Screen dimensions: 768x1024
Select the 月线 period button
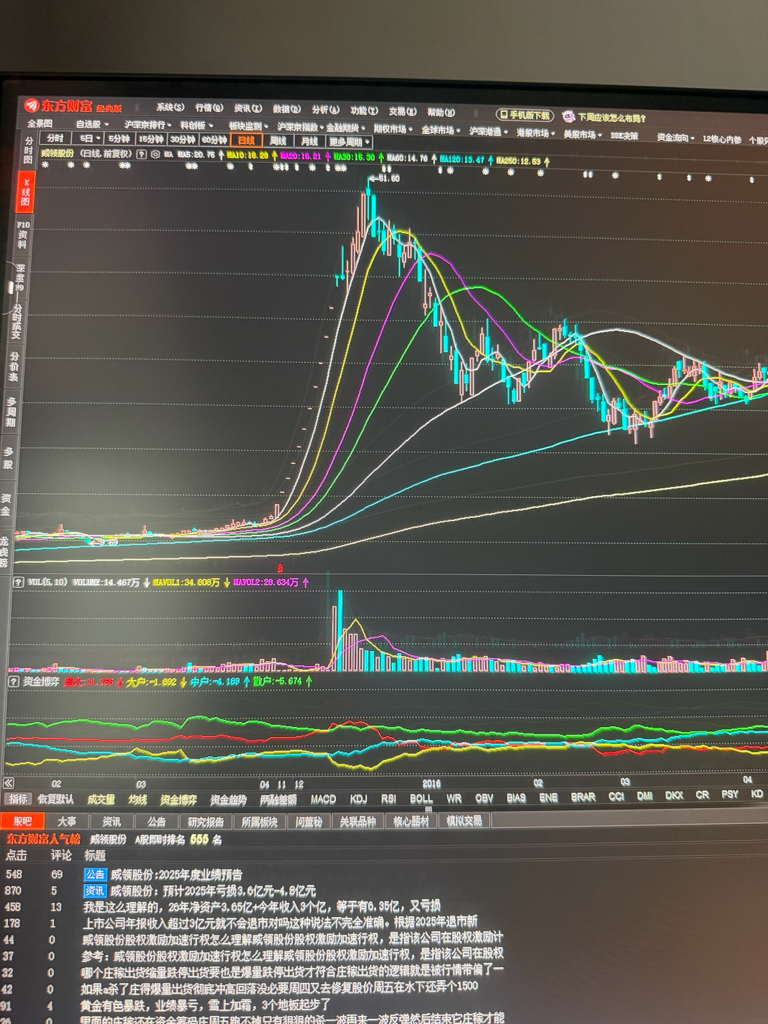click(x=309, y=141)
